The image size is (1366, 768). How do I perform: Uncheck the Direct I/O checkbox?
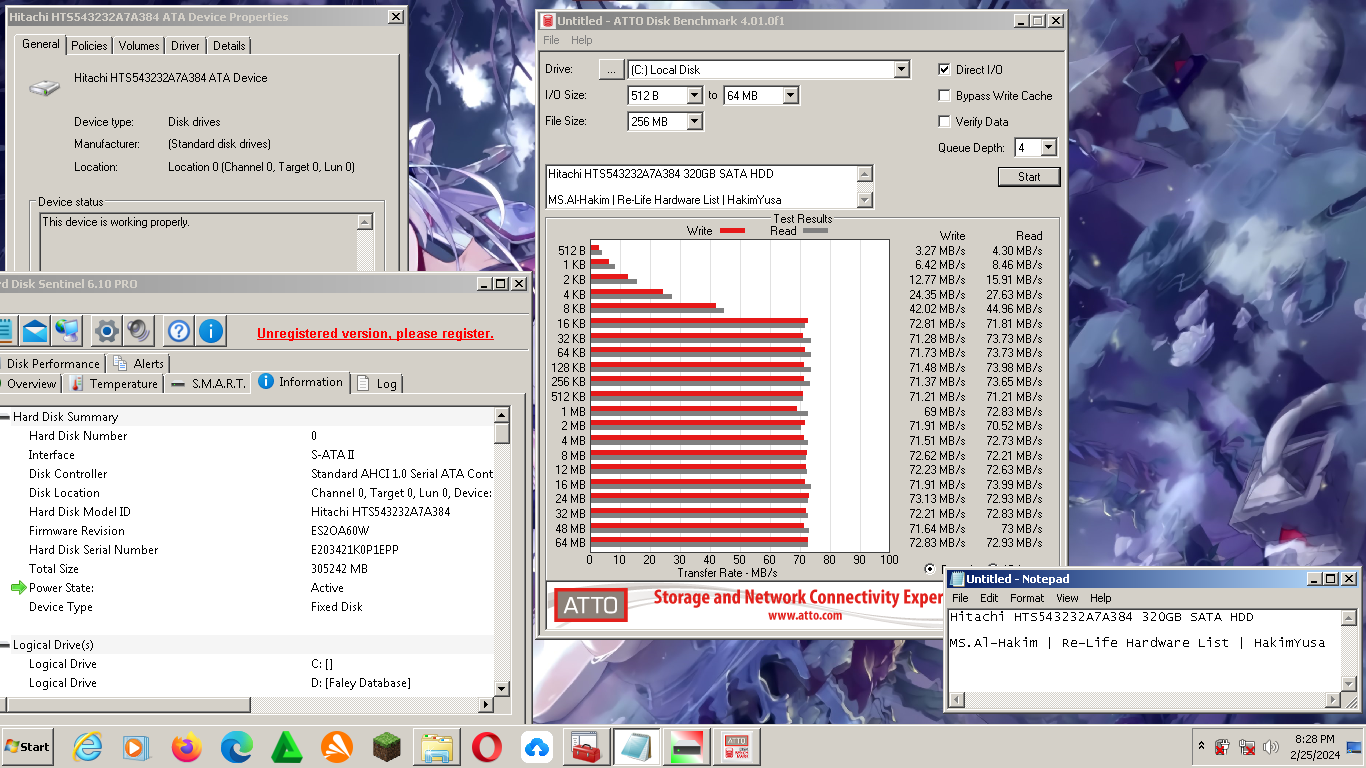pyautogui.click(x=944, y=69)
